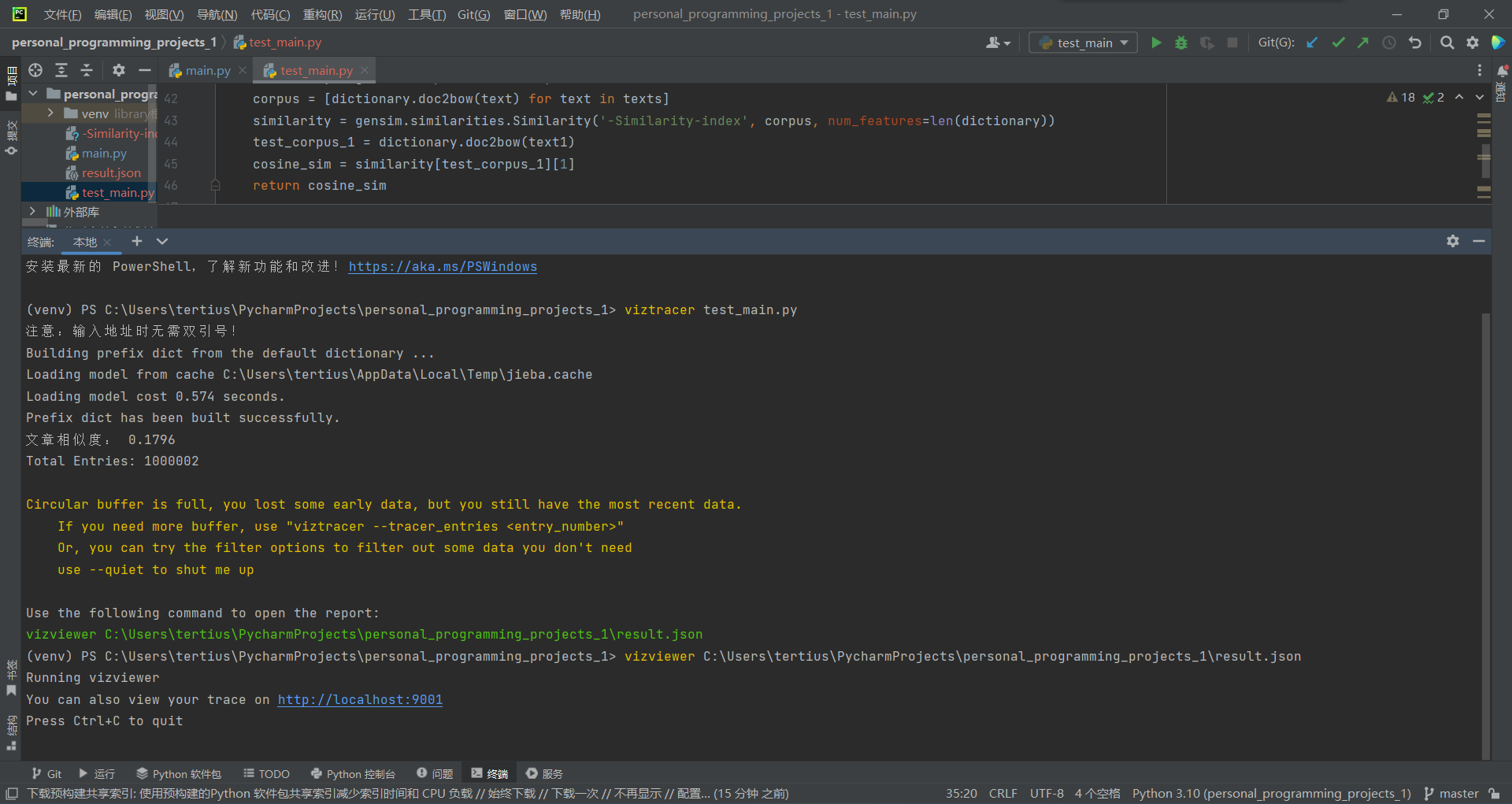
Task: Select main.py in project tree
Action: (x=104, y=153)
